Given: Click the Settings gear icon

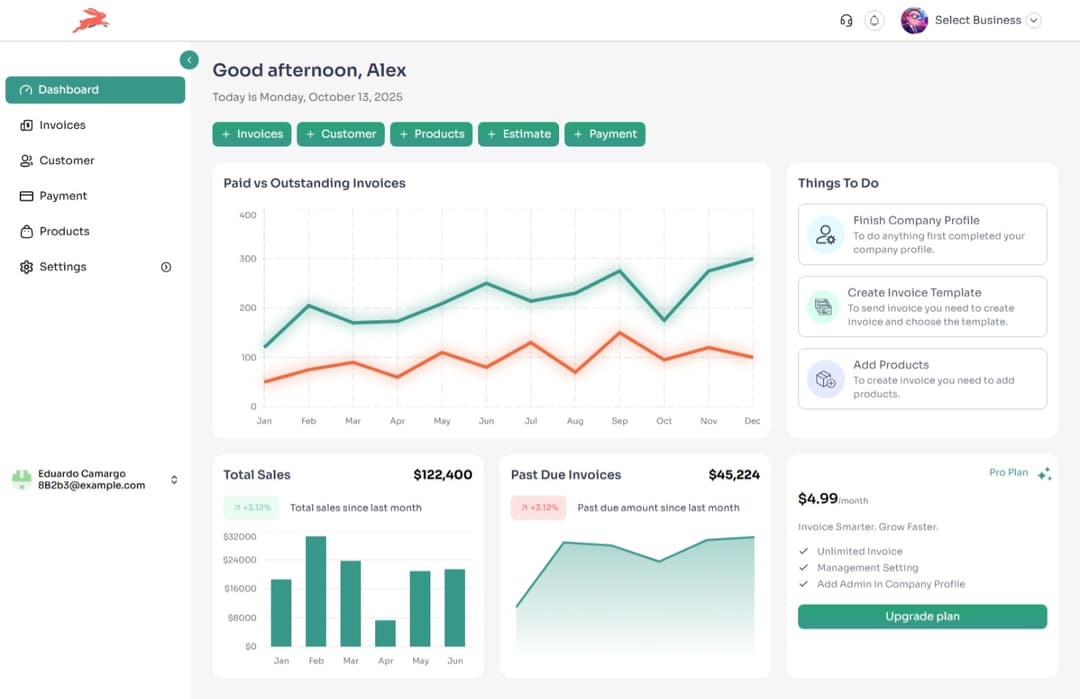Looking at the screenshot, I should coord(26,267).
